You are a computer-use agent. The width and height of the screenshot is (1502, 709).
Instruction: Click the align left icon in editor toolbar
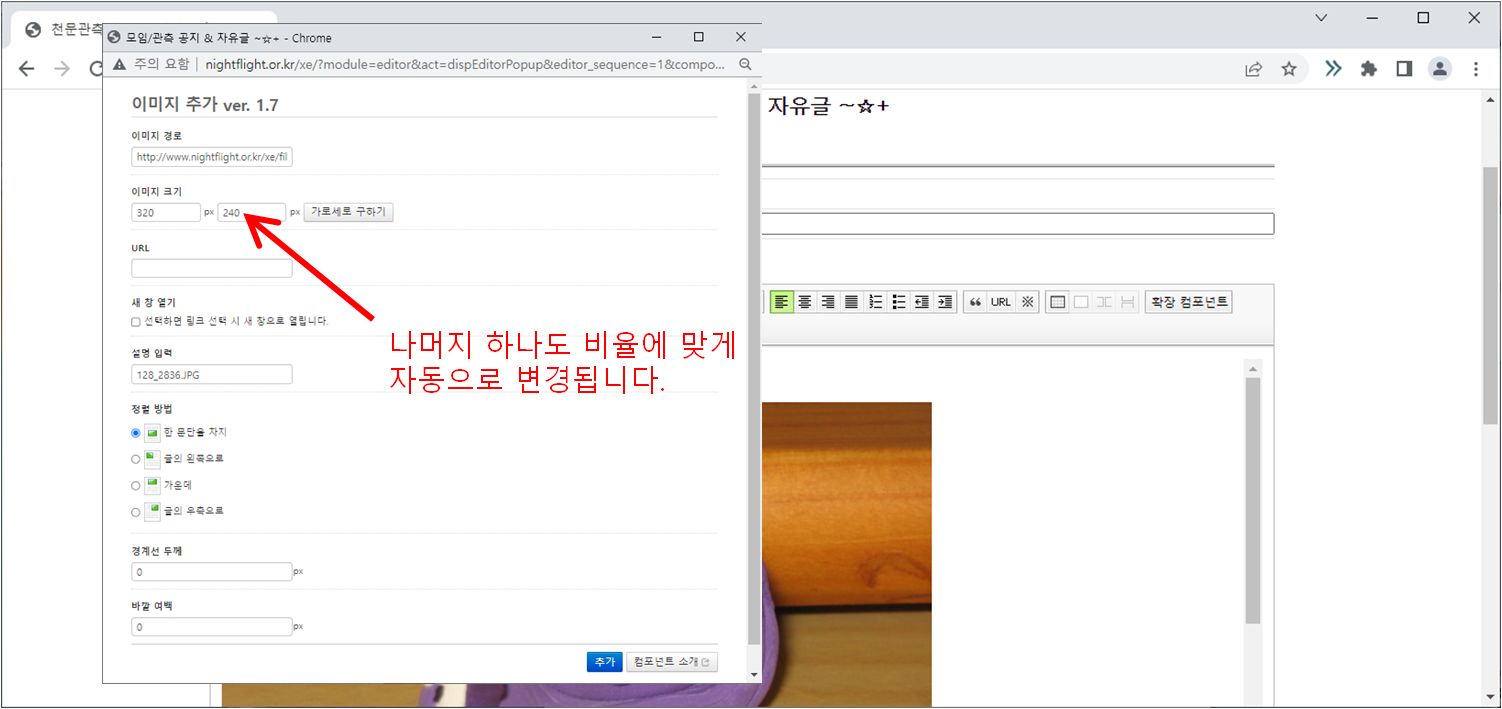point(782,302)
